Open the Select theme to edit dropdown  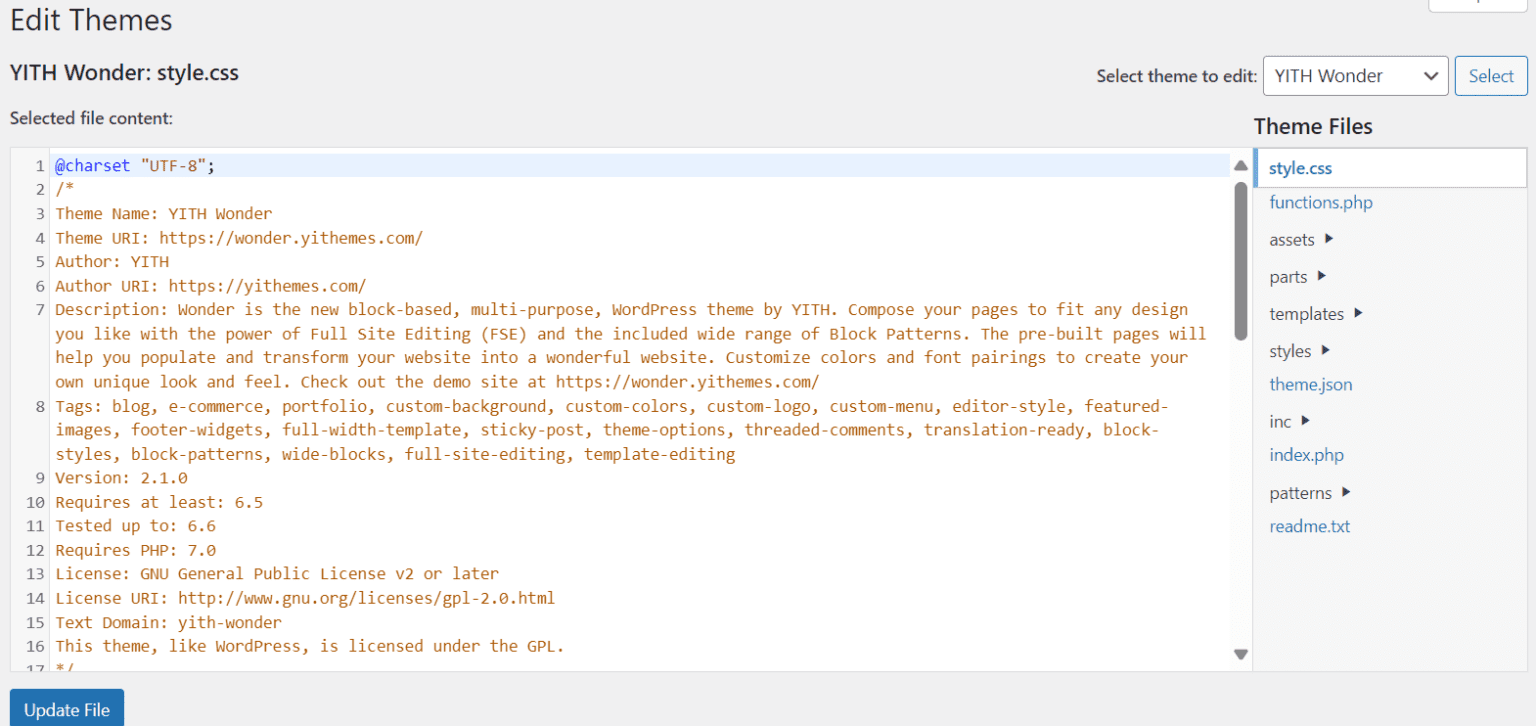point(1355,76)
